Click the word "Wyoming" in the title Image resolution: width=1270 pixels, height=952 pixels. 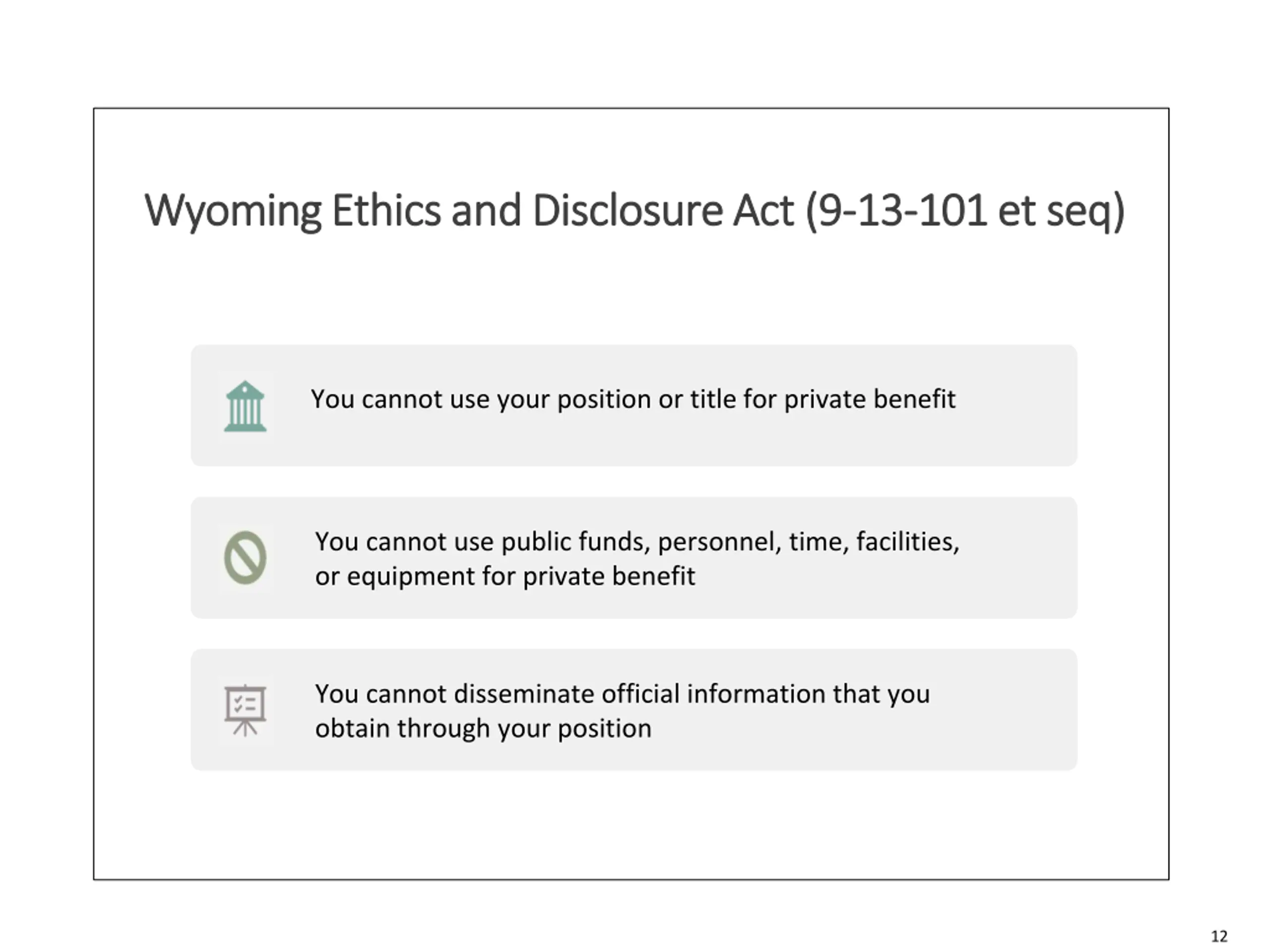[x=233, y=211]
